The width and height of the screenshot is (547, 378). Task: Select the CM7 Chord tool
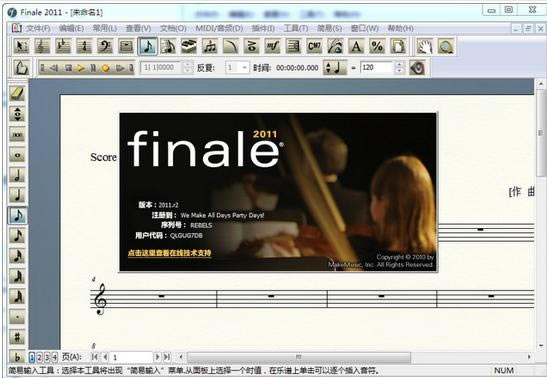click(x=315, y=46)
